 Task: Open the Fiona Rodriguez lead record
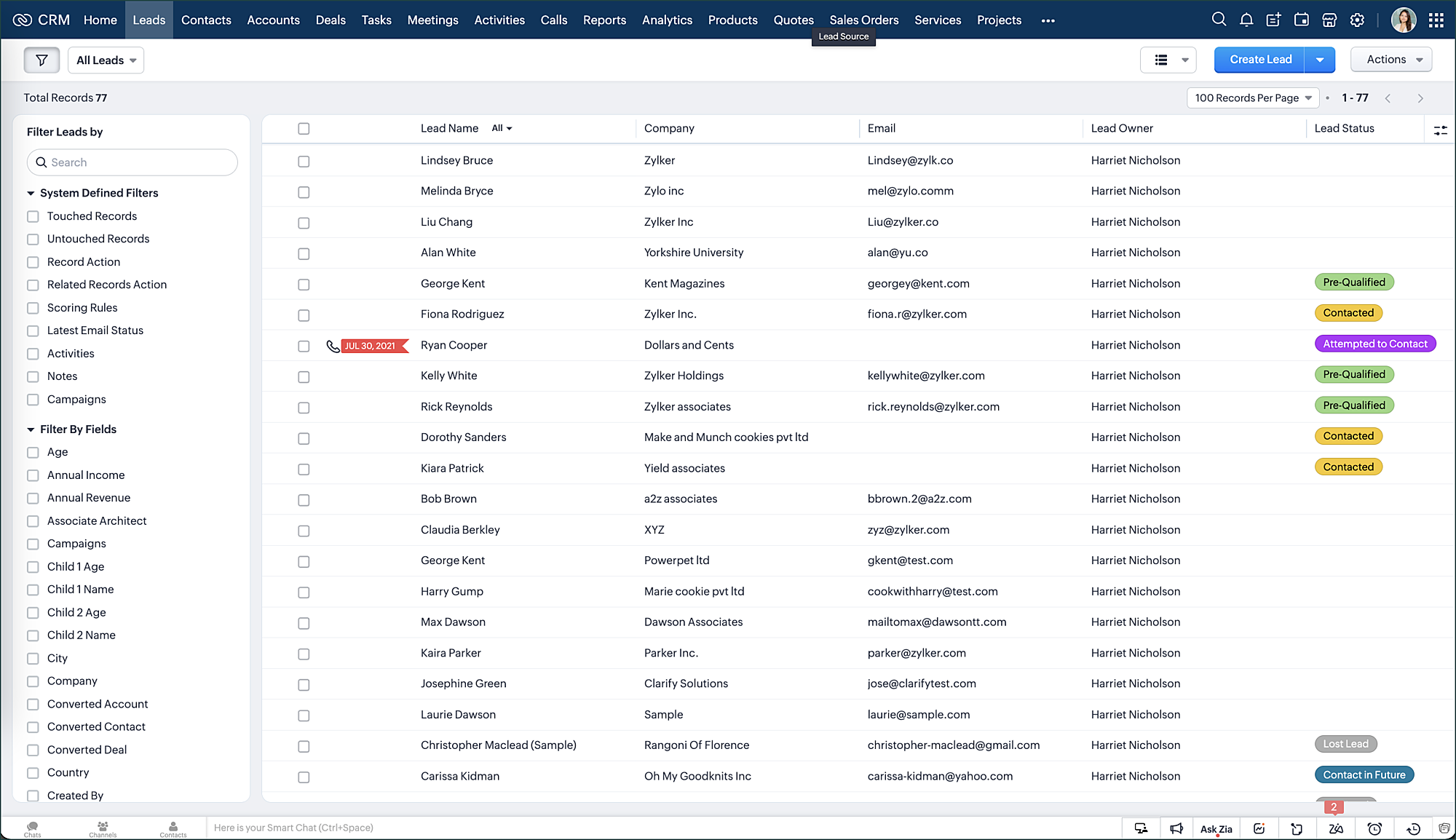[462, 314]
